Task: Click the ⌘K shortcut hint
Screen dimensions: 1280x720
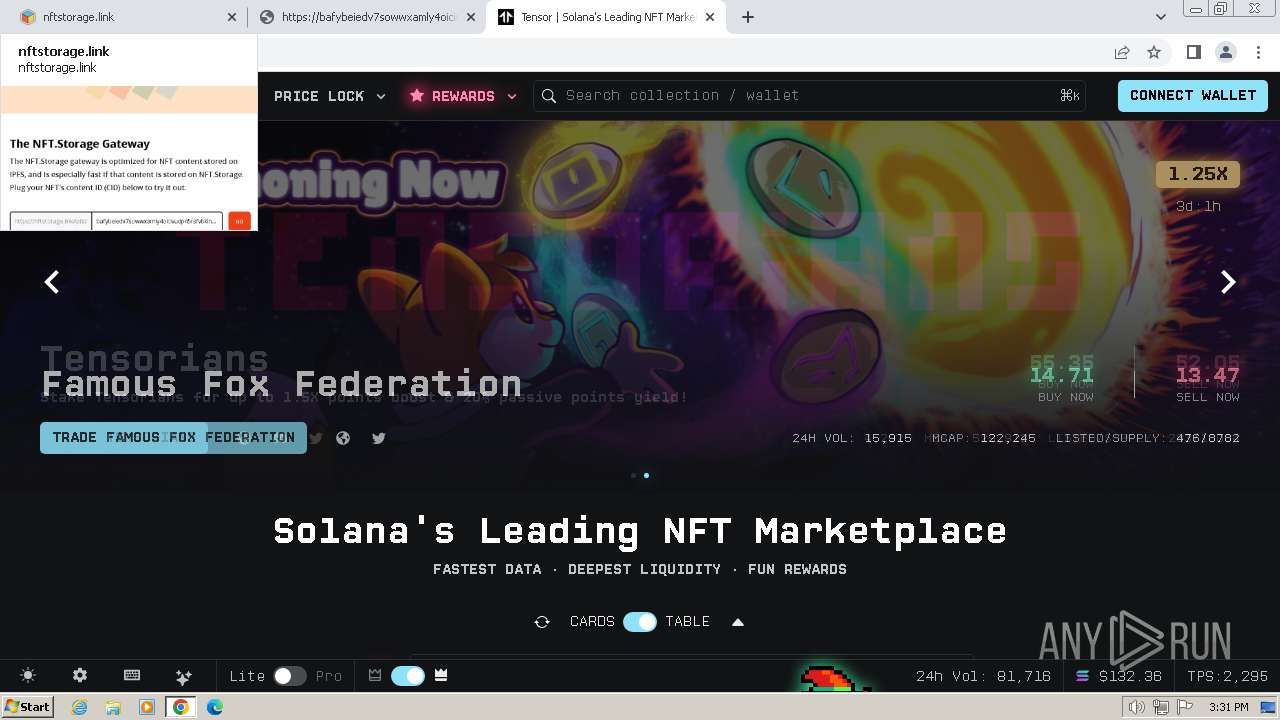Action: (x=1070, y=96)
